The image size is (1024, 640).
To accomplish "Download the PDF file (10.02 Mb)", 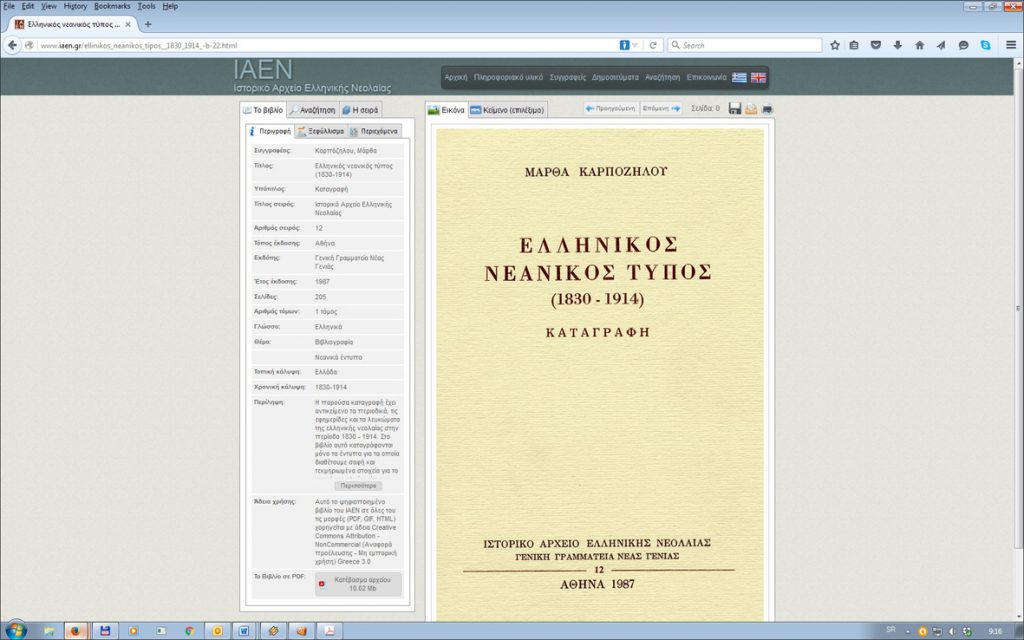I will 360,584.
